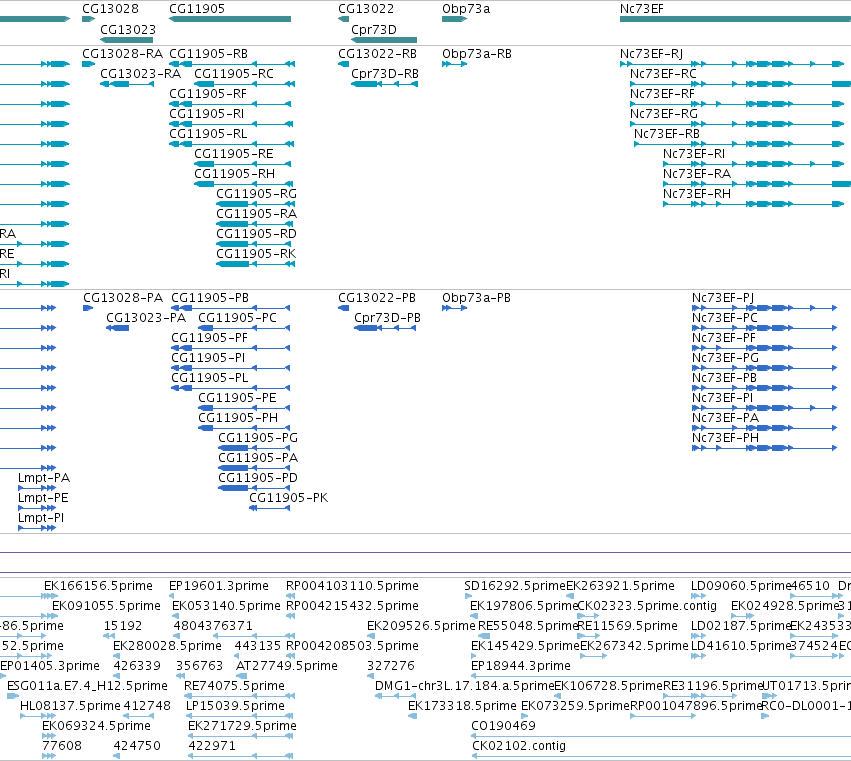Click transcript Cpr73D-RB
The width and height of the screenshot is (851, 761).
pyautogui.click(x=384, y=74)
